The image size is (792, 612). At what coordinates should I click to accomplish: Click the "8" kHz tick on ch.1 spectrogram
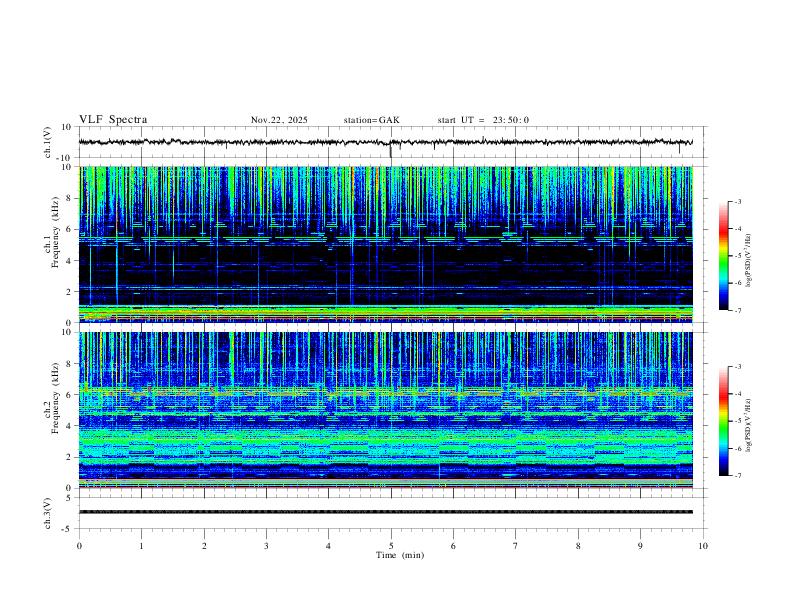70,198
